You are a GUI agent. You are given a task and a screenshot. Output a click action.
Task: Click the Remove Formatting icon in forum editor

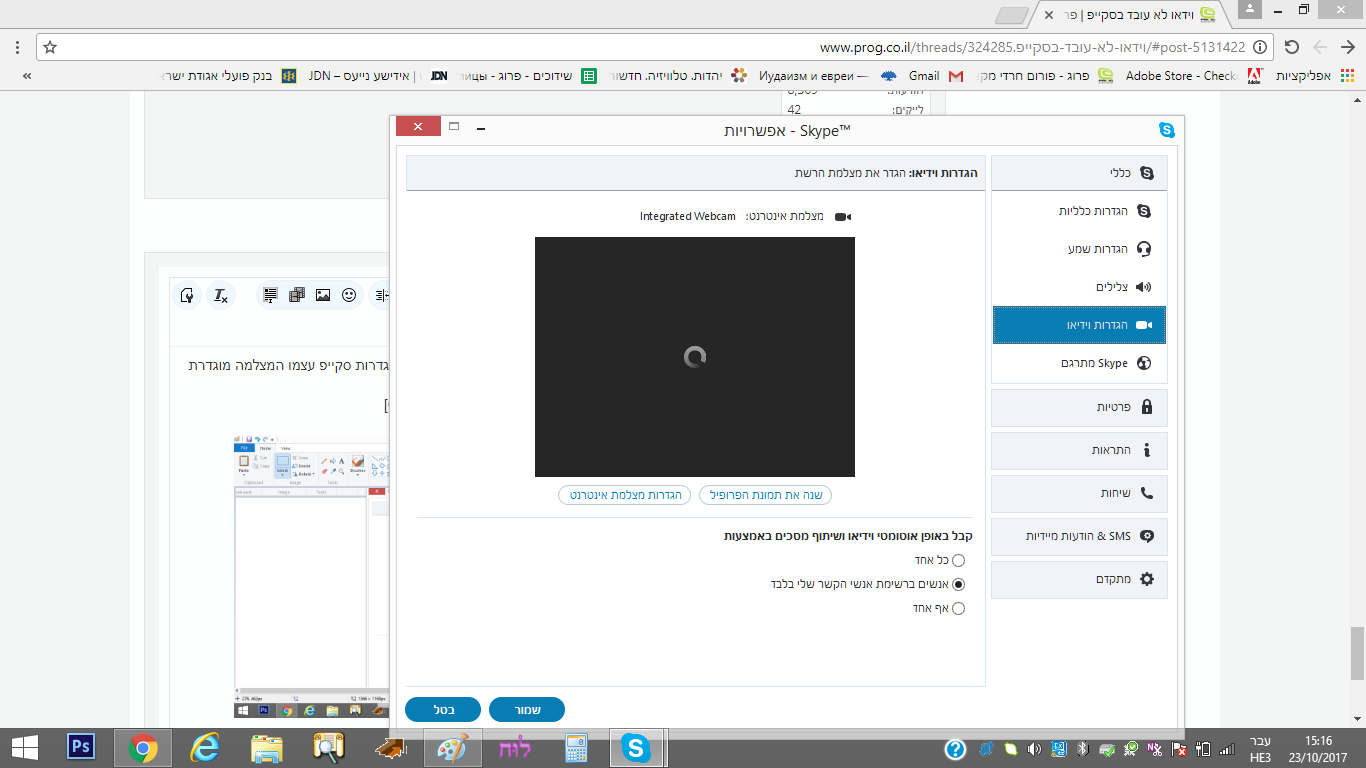pyautogui.click(x=221, y=295)
